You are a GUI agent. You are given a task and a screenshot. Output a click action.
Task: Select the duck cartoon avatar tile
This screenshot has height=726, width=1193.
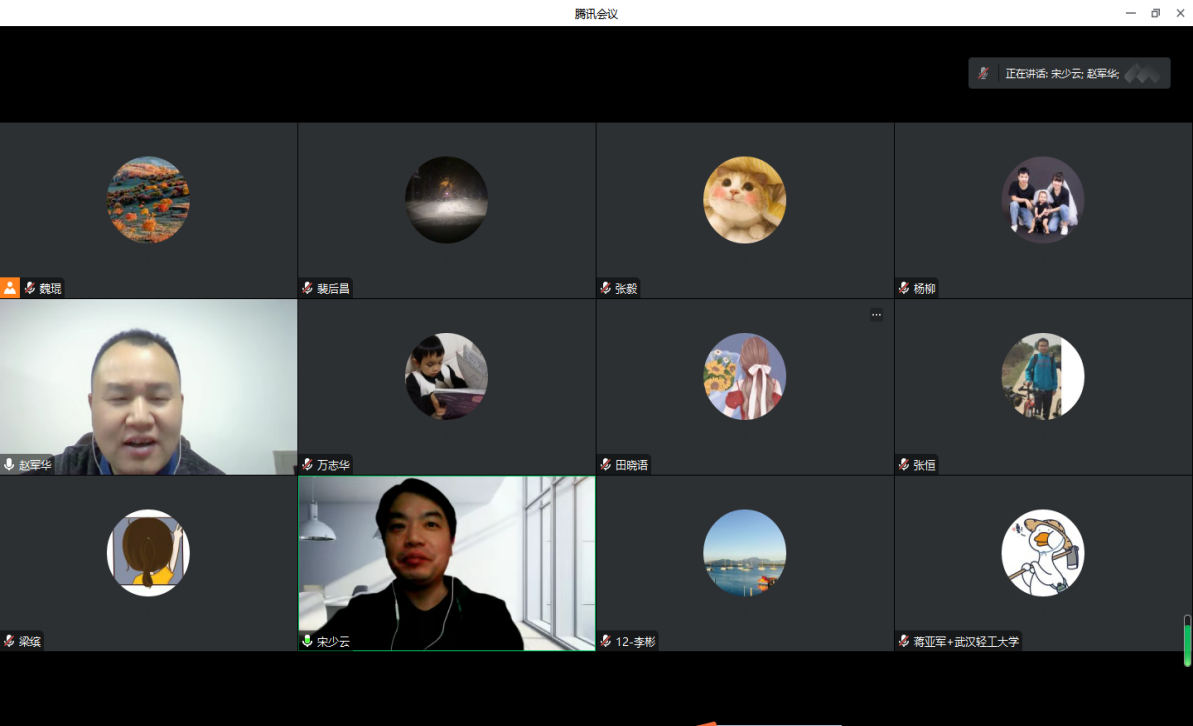coord(1042,553)
